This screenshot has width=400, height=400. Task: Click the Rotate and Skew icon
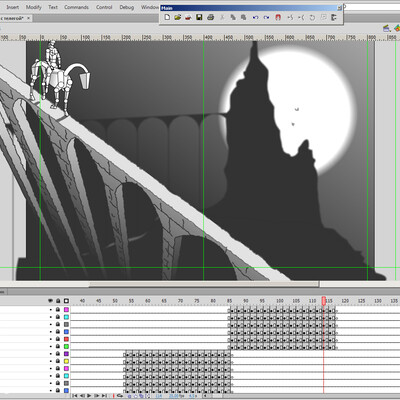pyautogui.click(x=312, y=18)
